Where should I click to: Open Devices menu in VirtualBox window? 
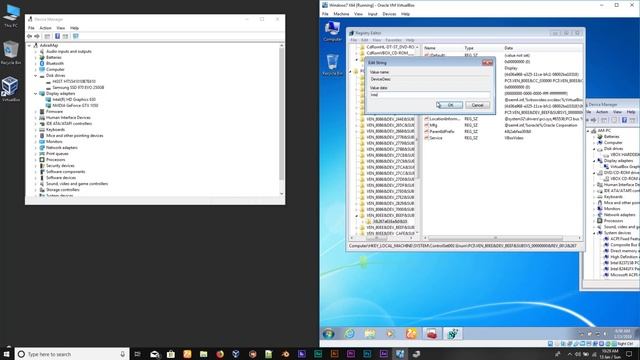click(x=389, y=14)
